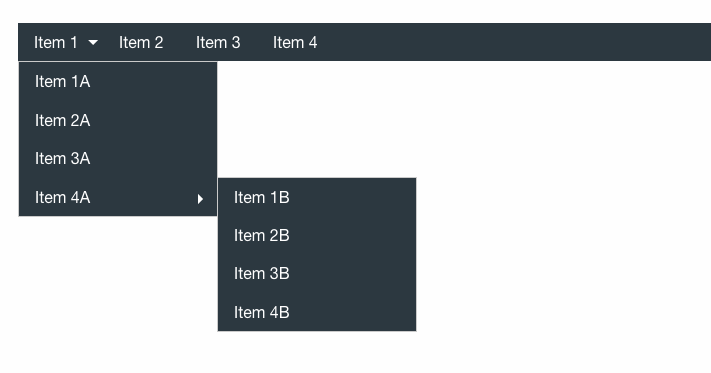
Task: Choose Item 3B from the submenu
Action: (x=317, y=274)
